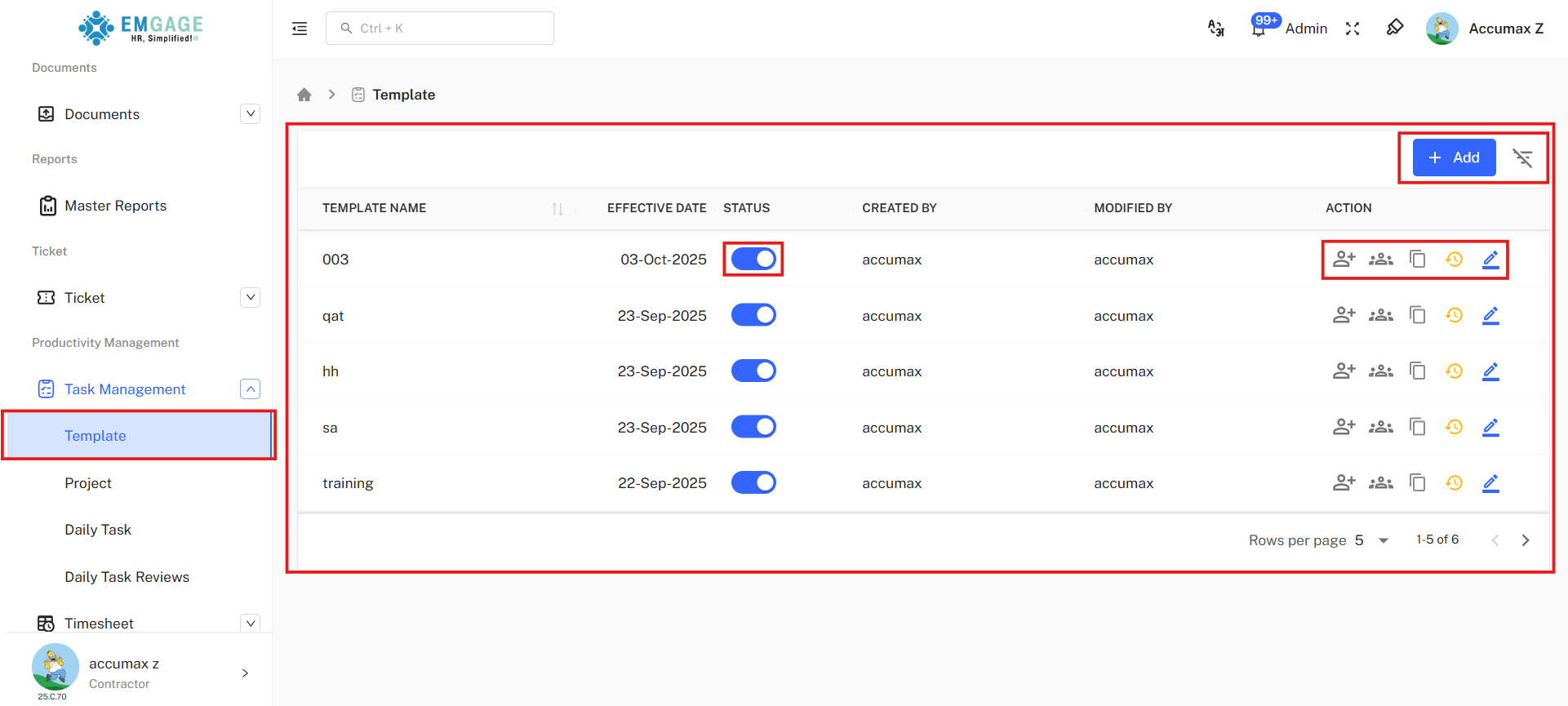Click the Ctrl + K search field
Screen dimensions: 1568x706
coord(440,29)
